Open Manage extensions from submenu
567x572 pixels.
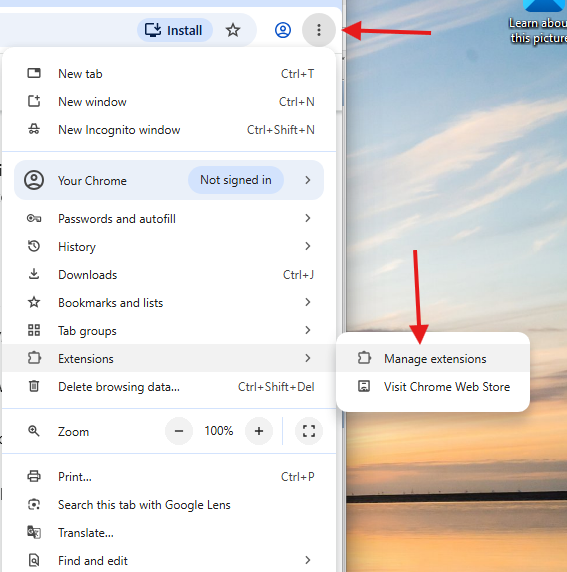coord(433,358)
